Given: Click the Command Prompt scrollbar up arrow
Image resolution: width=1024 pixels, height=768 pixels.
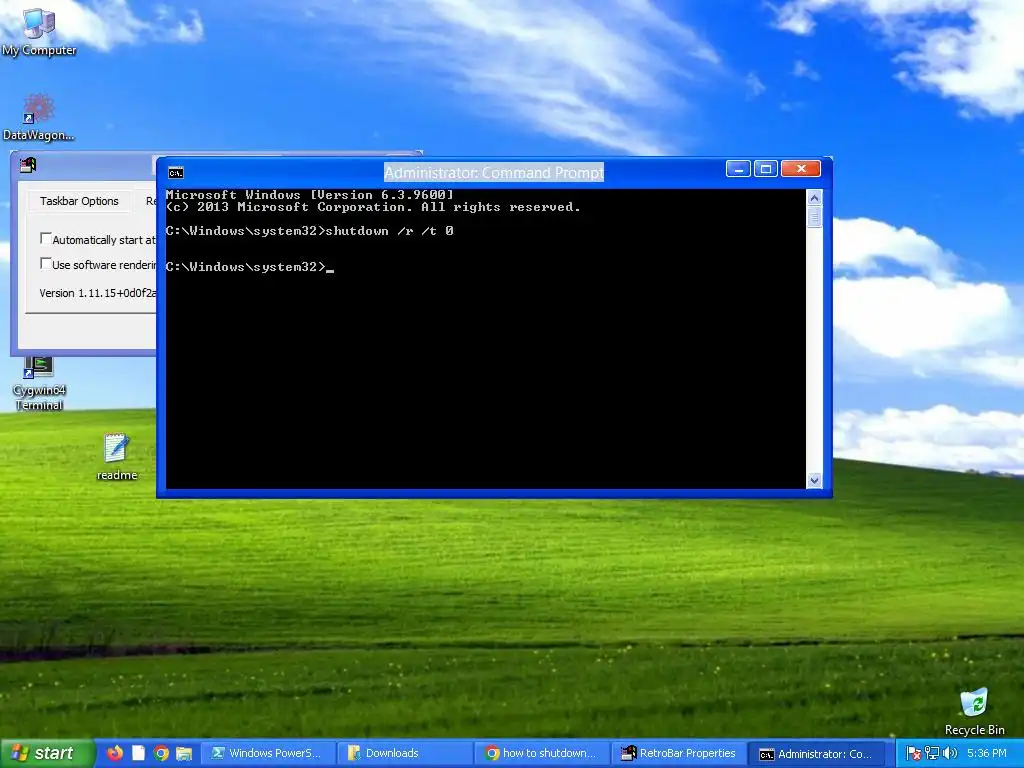Looking at the screenshot, I should tap(814, 197).
